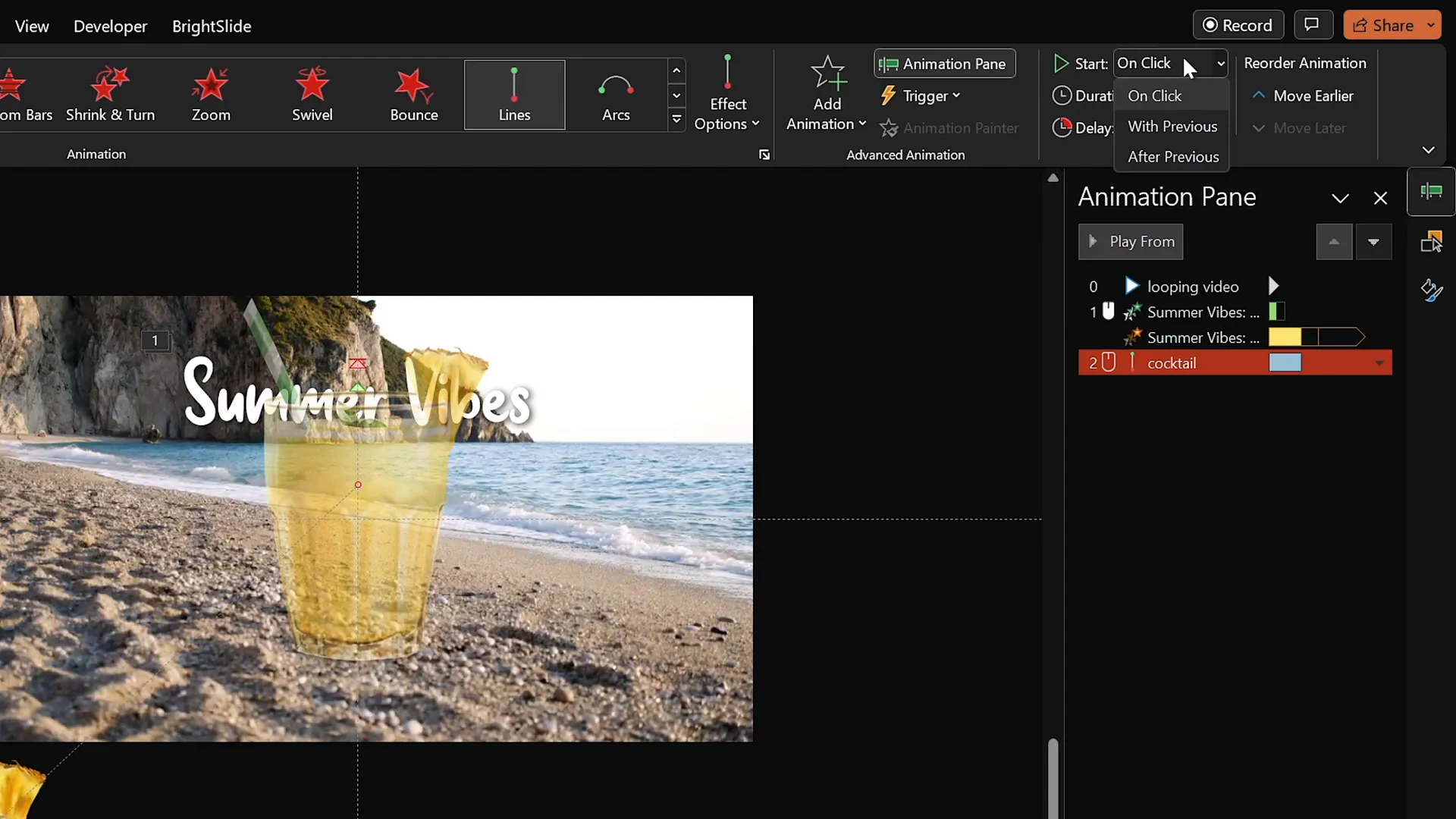This screenshot has width=1456, height=819.
Task: Toggle the Animation Pane visibility
Action: pyautogui.click(x=944, y=64)
